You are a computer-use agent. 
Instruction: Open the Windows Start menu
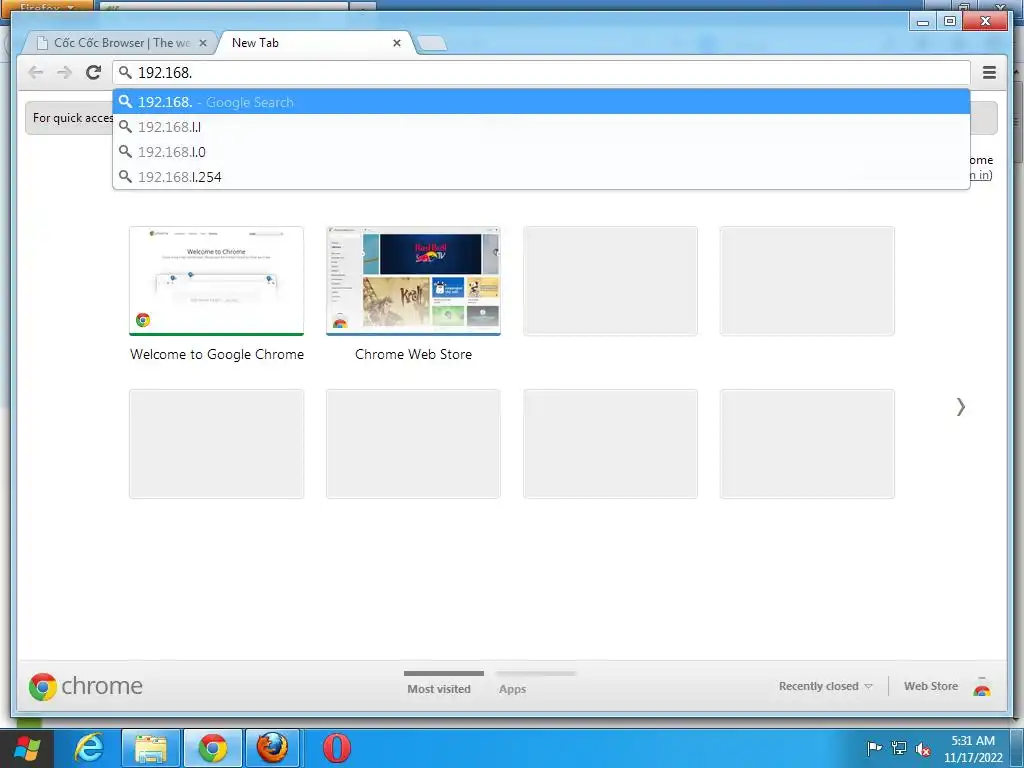[26, 748]
